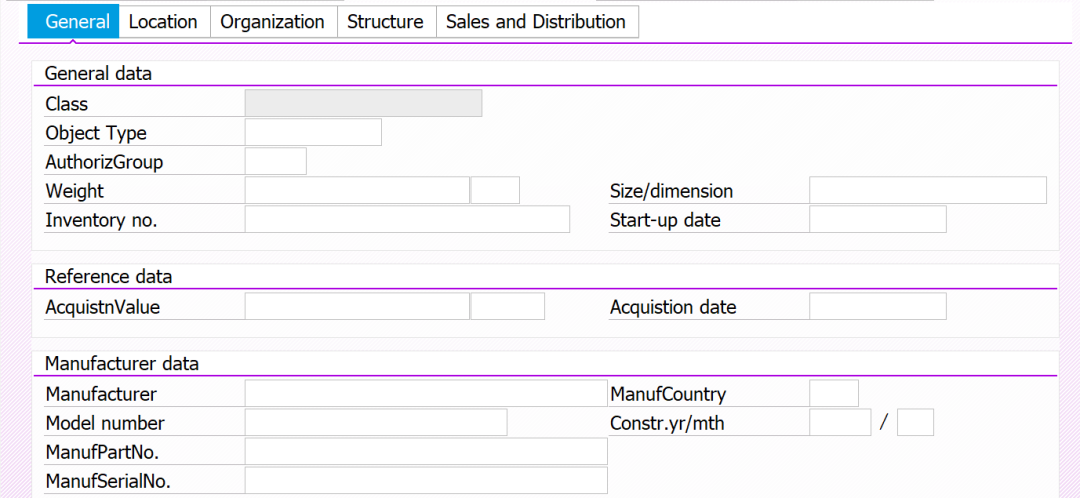Select the Structure tab
The width and height of the screenshot is (1080, 498).
[x=385, y=22]
